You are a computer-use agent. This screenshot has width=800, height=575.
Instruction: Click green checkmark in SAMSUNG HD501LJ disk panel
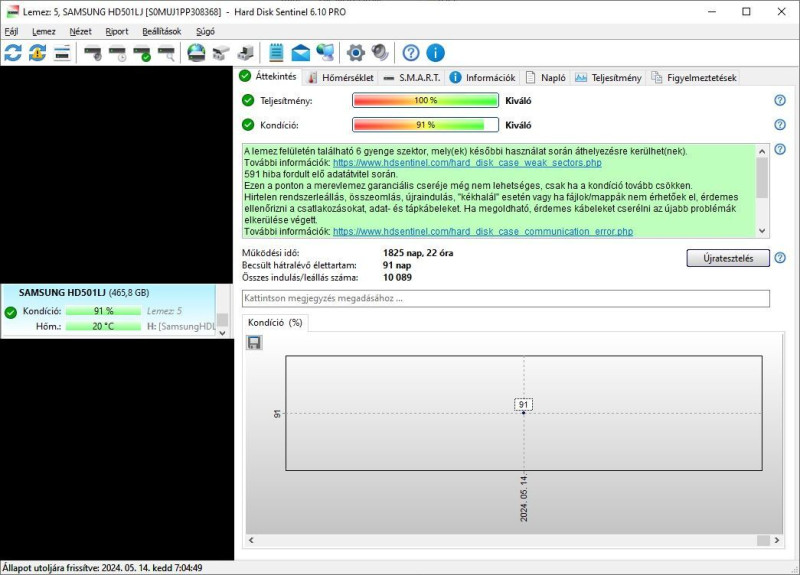click(x=11, y=312)
